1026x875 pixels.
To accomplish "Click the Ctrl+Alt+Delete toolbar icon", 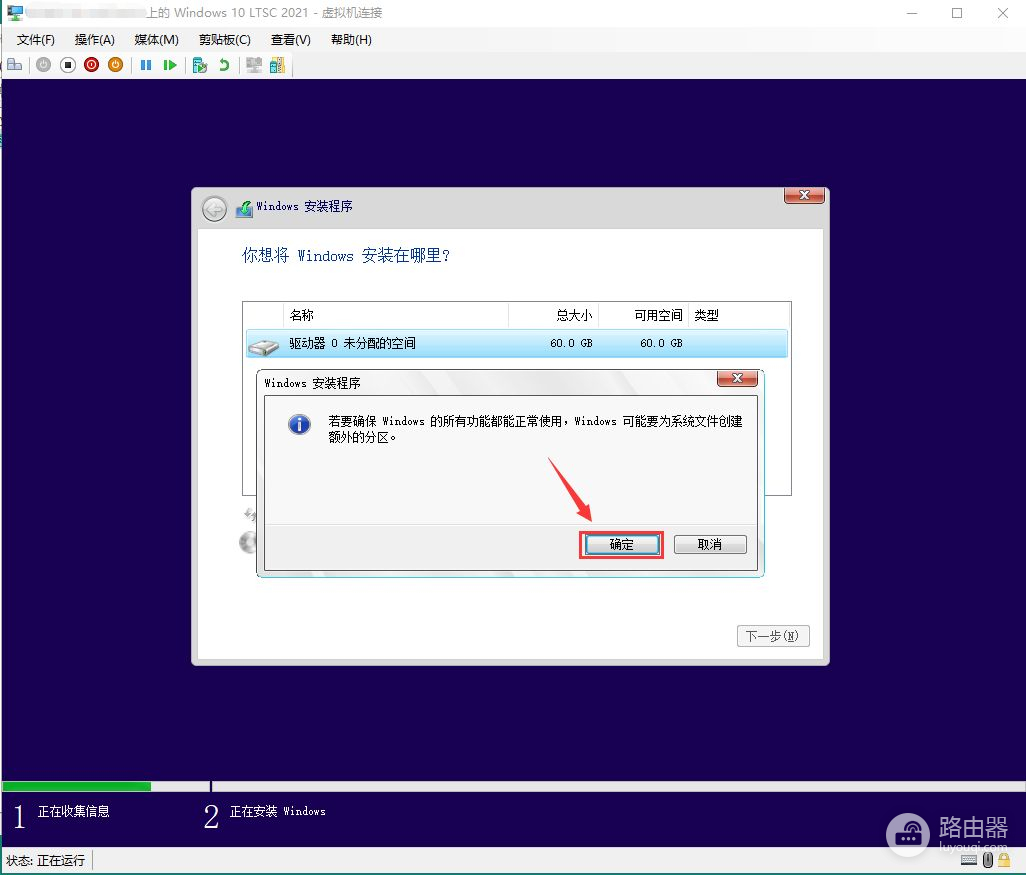I will pos(14,65).
